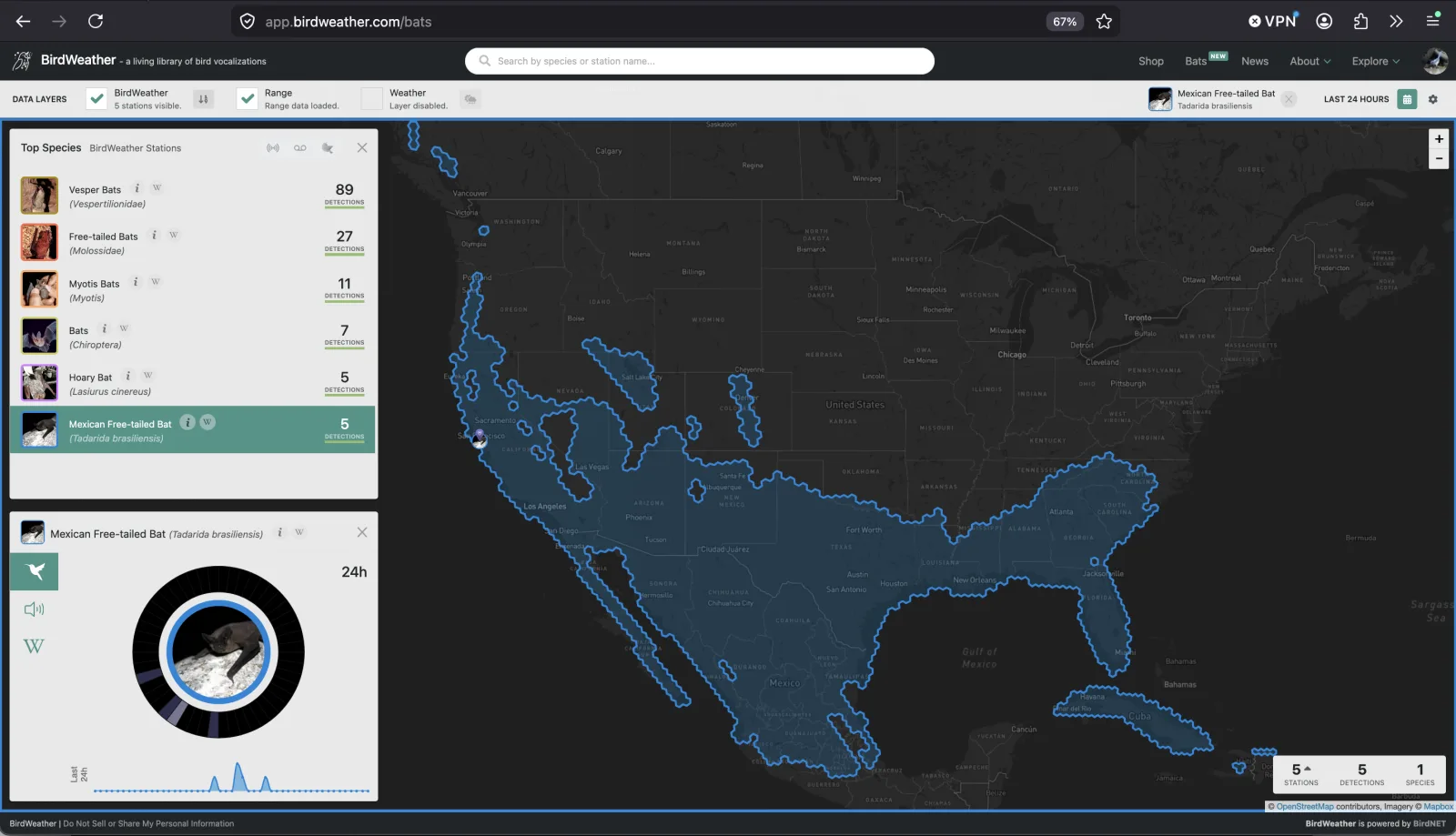Open Wikipedia icon for Myotis Bats
This screenshot has height=836, width=1456.
[x=156, y=282]
